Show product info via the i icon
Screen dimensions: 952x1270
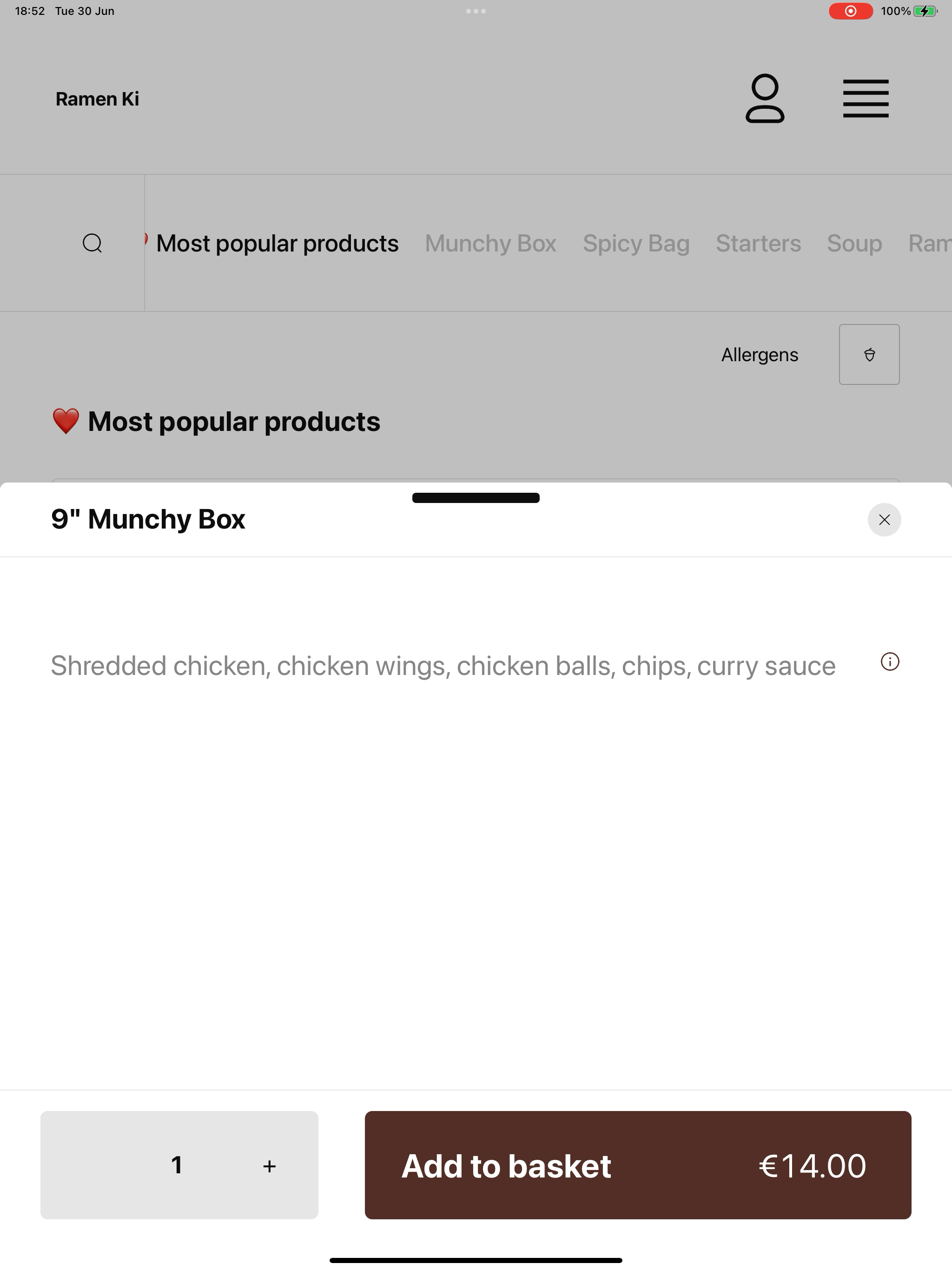coord(890,662)
